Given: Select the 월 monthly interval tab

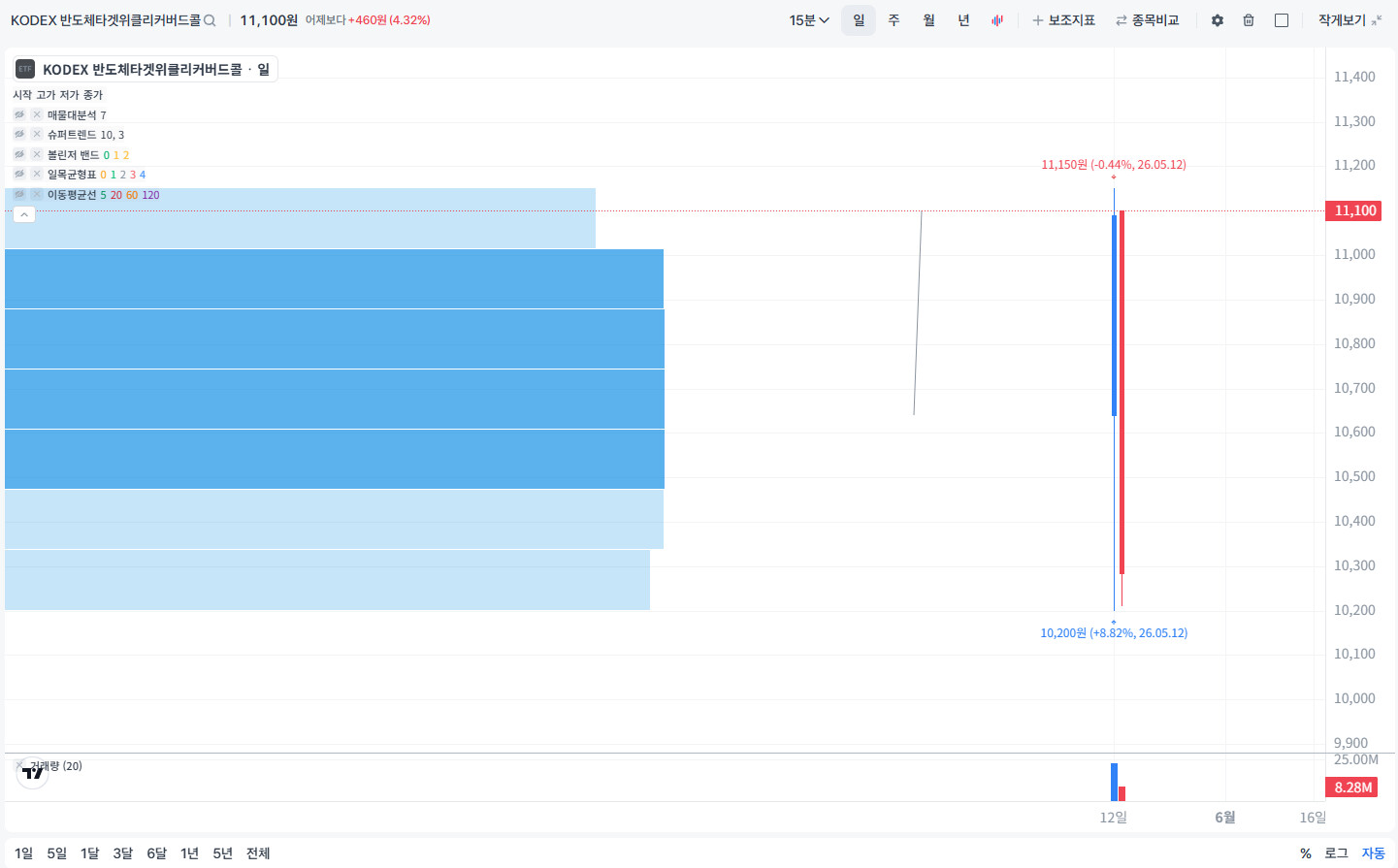Looking at the screenshot, I should click(x=928, y=20).
